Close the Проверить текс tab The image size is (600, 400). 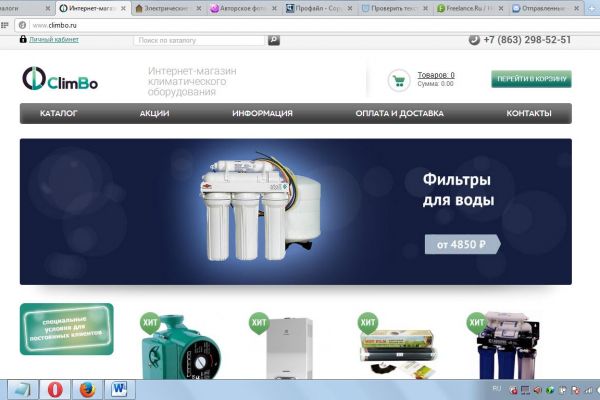click(425, 8)
